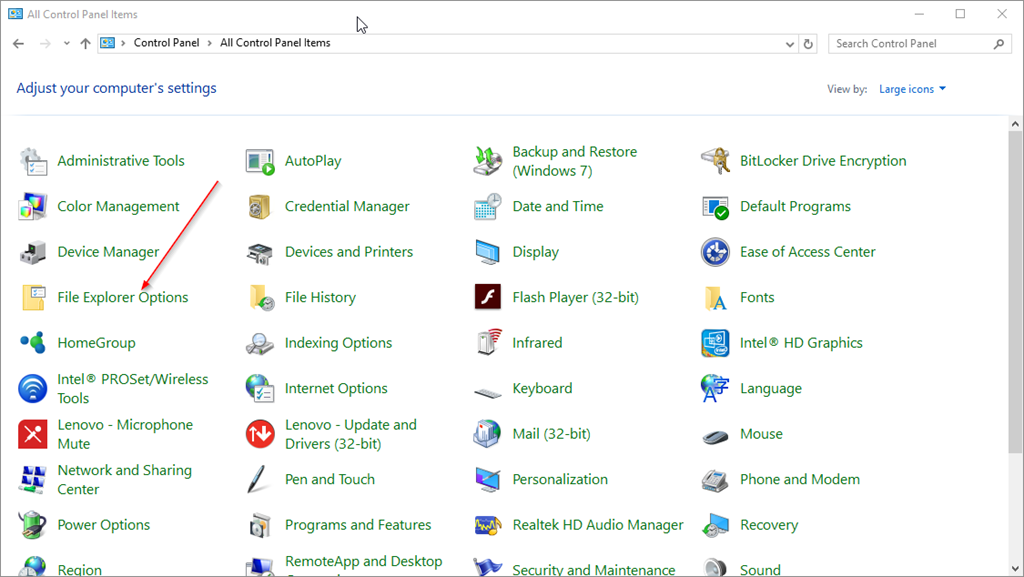The width and height of the screenshot is (1024, 577).
Task: Open the Lenovo Microphone Mute icon
Action: 33,434
